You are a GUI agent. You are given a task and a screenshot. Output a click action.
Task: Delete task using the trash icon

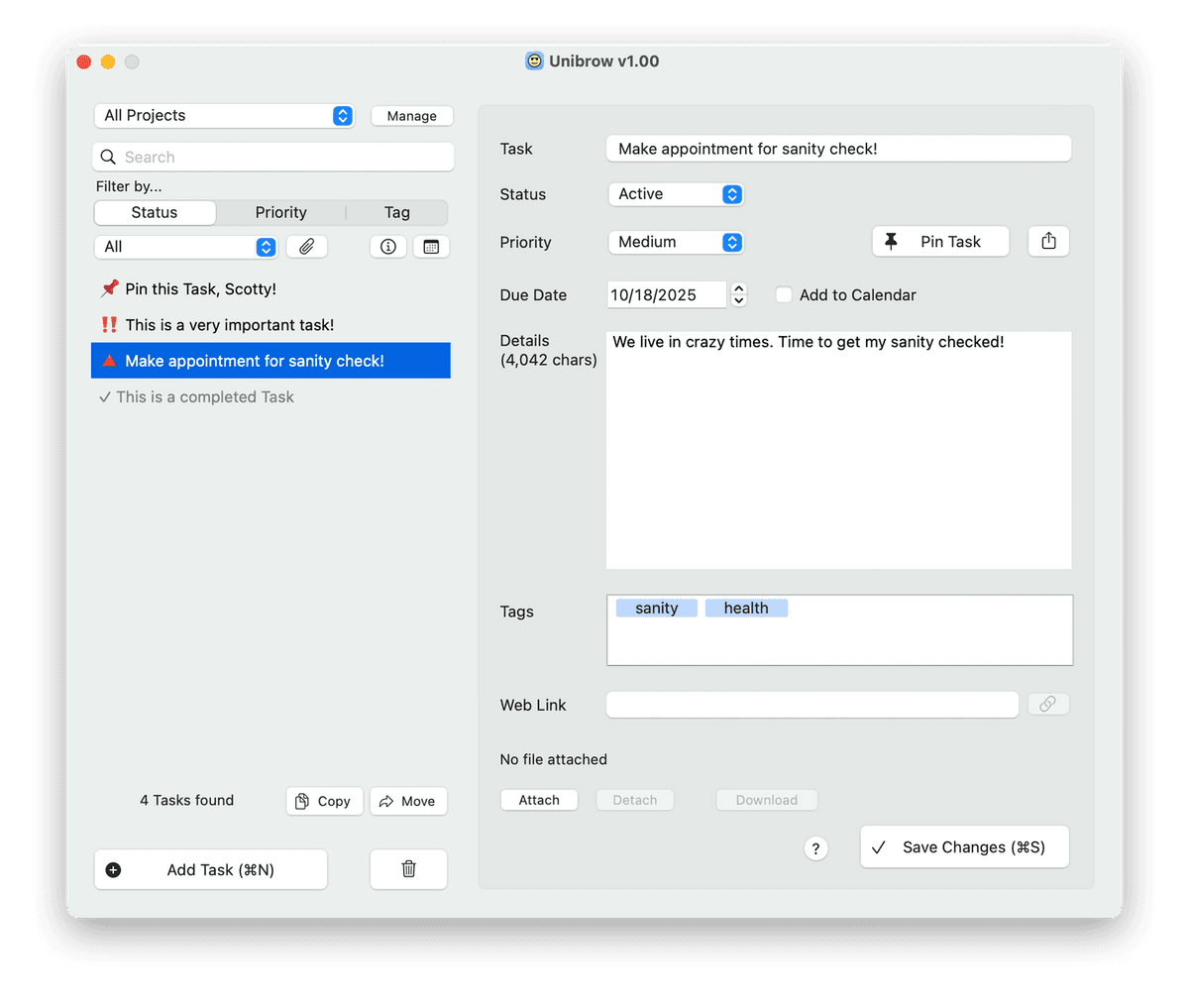click(408, 869)
